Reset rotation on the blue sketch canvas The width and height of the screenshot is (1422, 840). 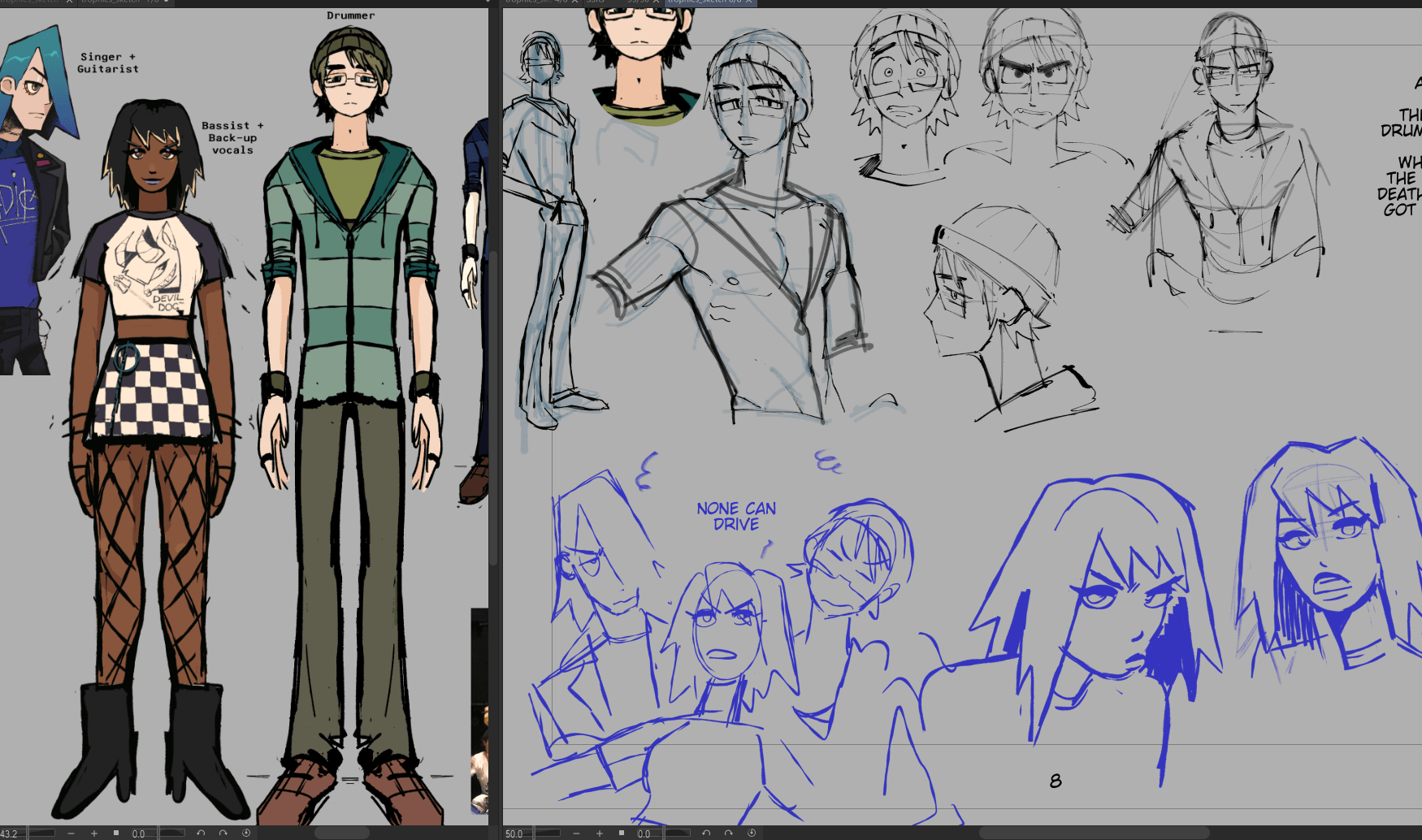click(752, 834)
